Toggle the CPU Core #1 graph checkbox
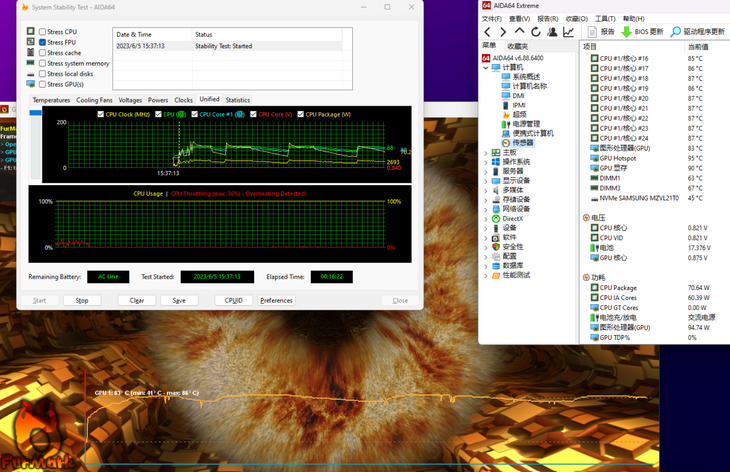Viewport: 730px width, 472px height. pos(195,114)
